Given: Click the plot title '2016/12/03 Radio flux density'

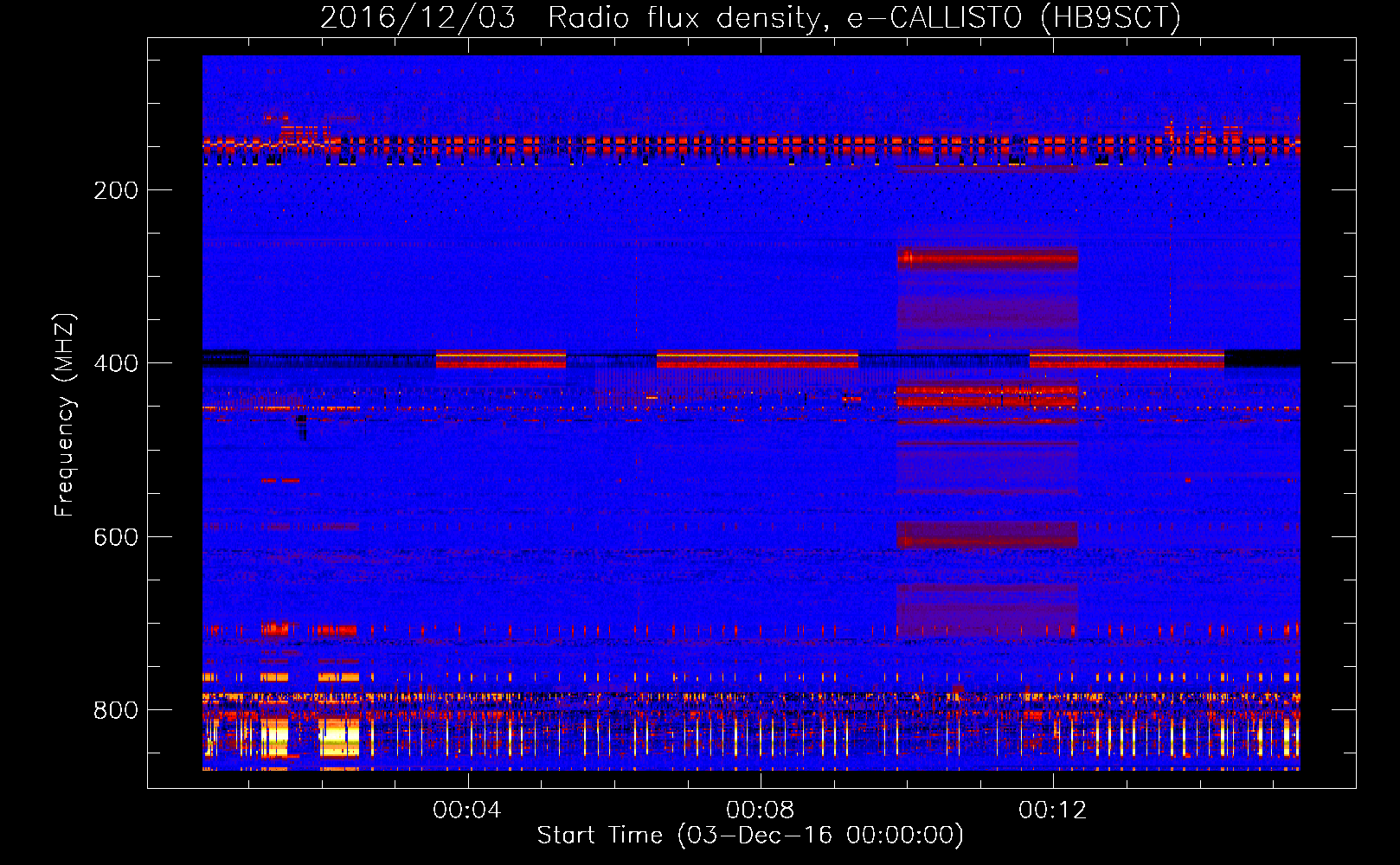Looking at the screenshot, I should point(750,17).
